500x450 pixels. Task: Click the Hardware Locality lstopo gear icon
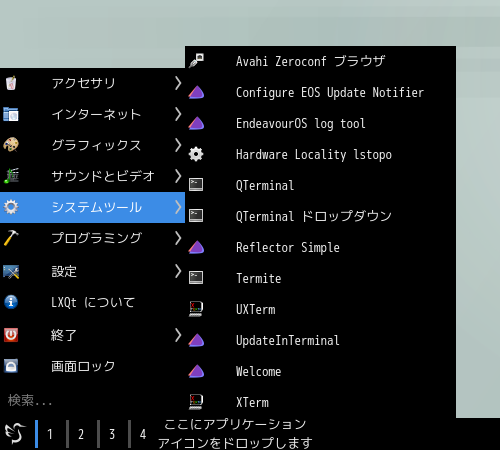point(196,154)
